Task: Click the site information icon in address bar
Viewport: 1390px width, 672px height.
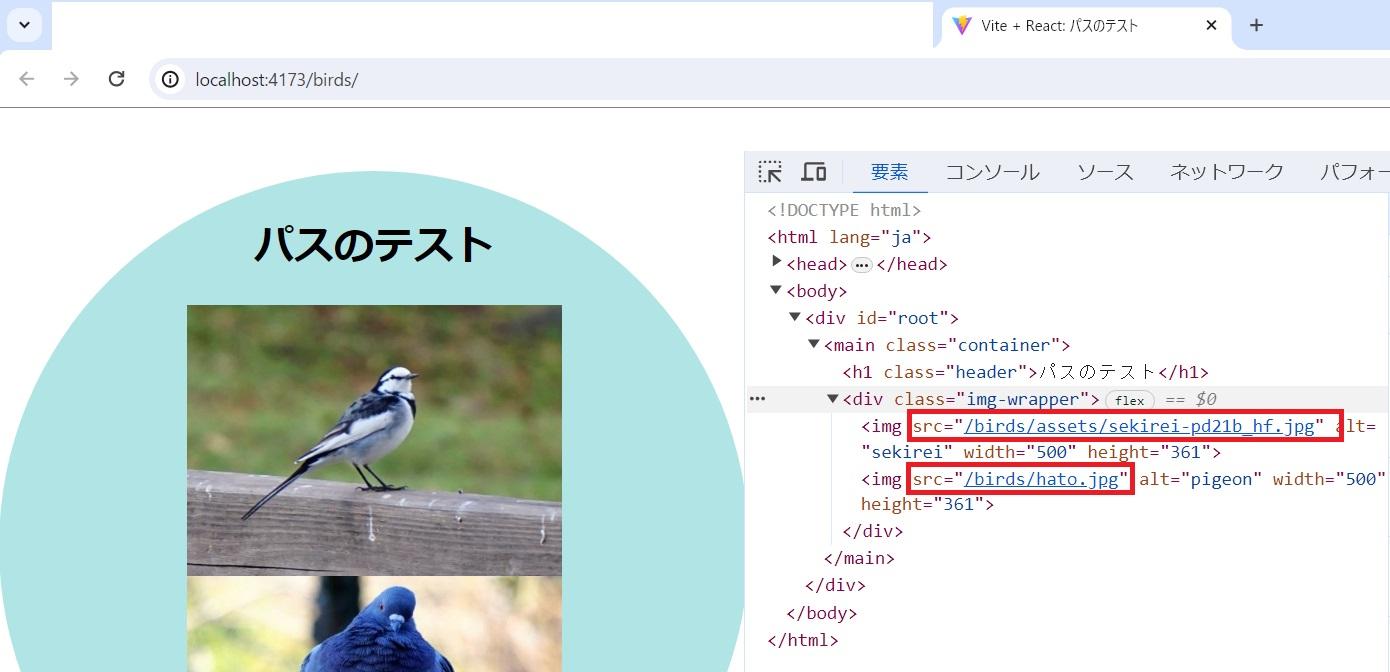Action: tap(171, 79)
